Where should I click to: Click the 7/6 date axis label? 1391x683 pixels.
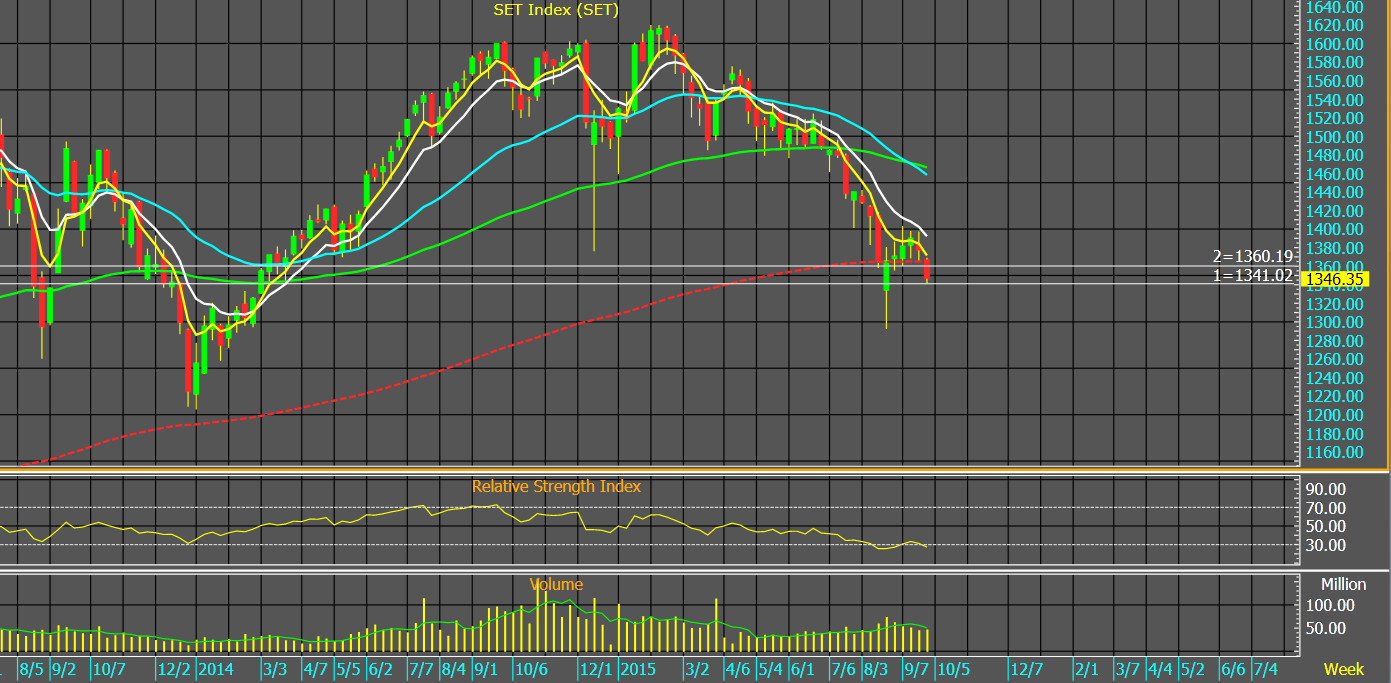point(843,668)
